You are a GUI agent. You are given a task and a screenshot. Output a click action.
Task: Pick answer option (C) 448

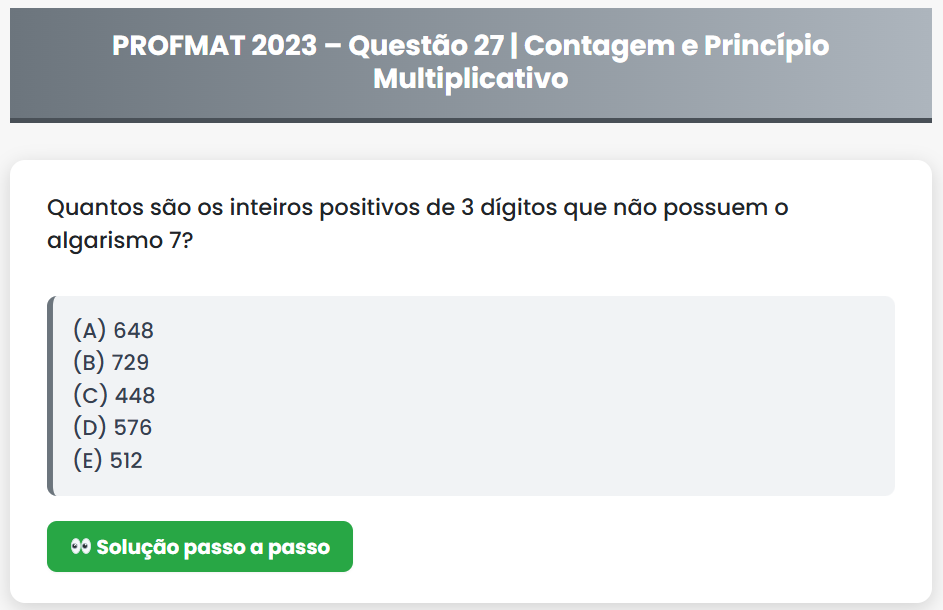[114, 395]
